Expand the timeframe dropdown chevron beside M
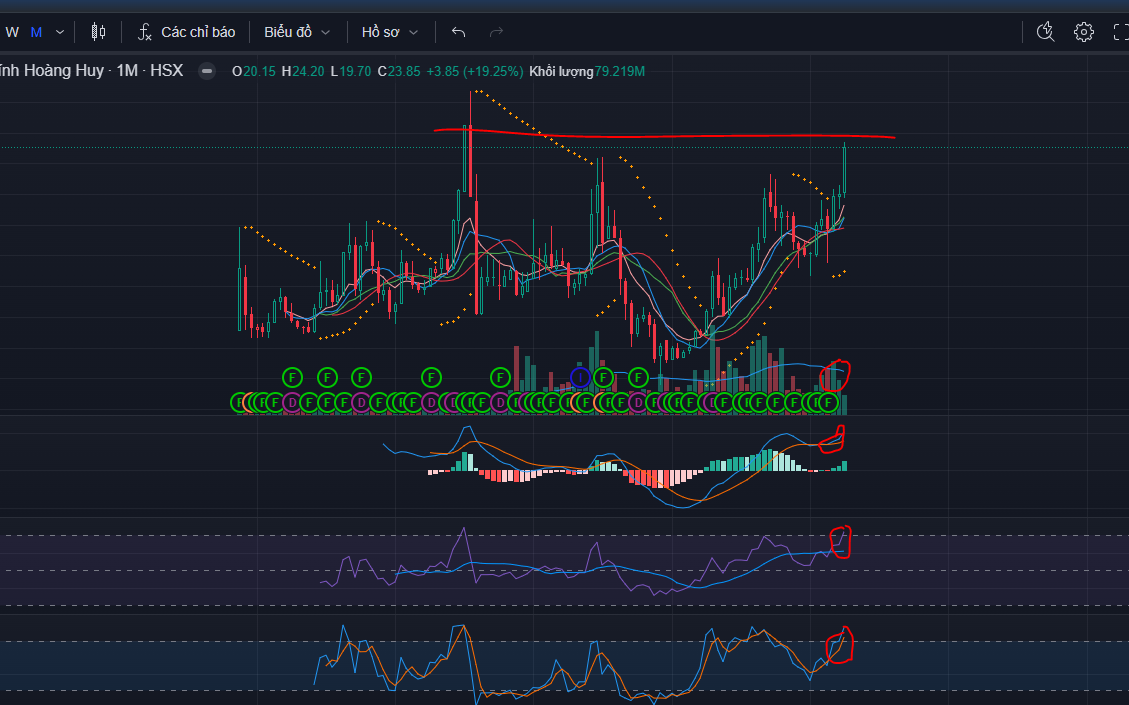Image resolution: width=1129 pixels, height=705 pixels. coord(60,32)
